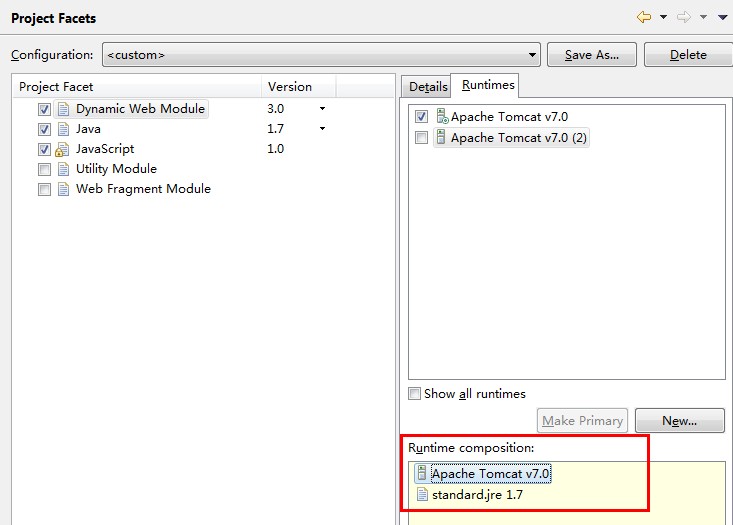Uncheck the Apache Tomcat v7.0 runtime

pyautogui.click(x=421, y=116)
